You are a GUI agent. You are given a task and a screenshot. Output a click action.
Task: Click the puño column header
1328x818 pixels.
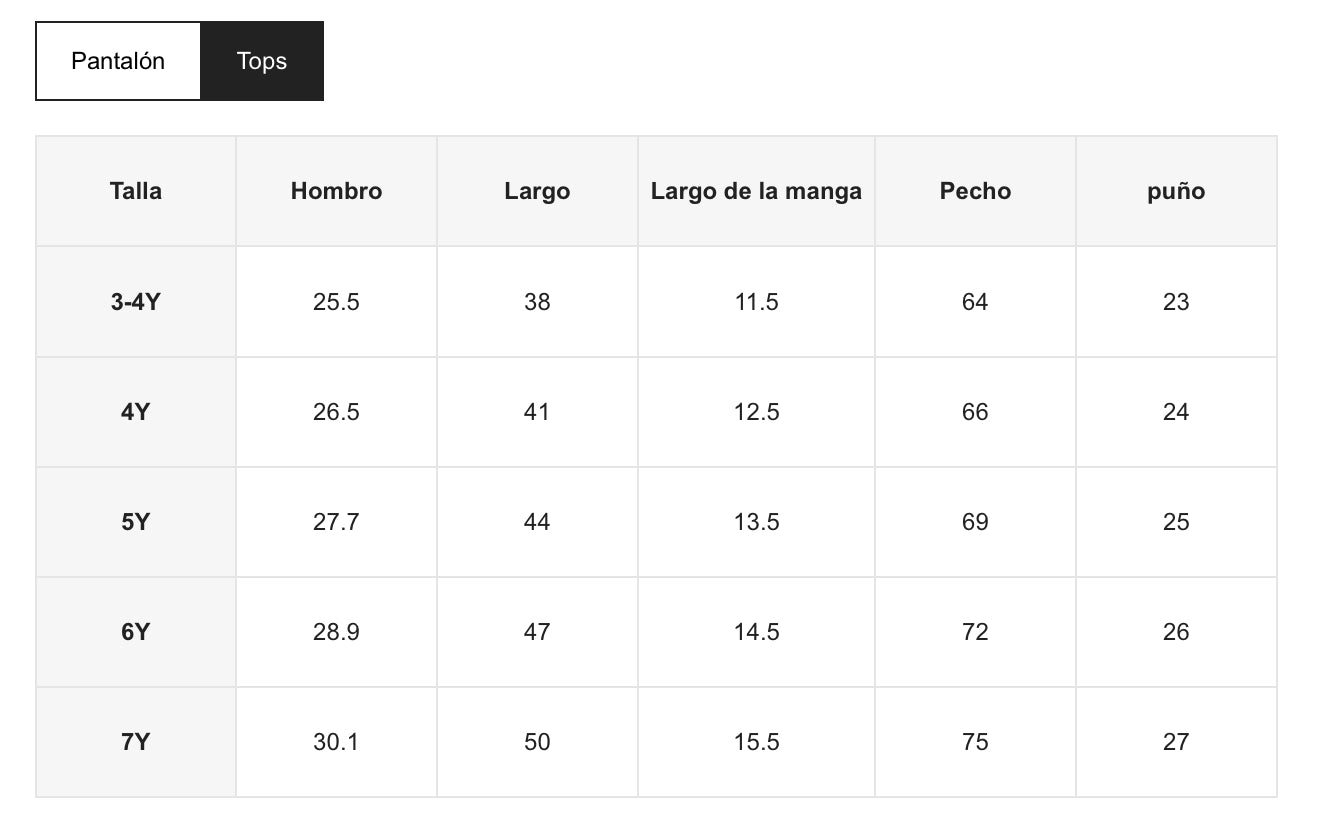coord(1176,191)
